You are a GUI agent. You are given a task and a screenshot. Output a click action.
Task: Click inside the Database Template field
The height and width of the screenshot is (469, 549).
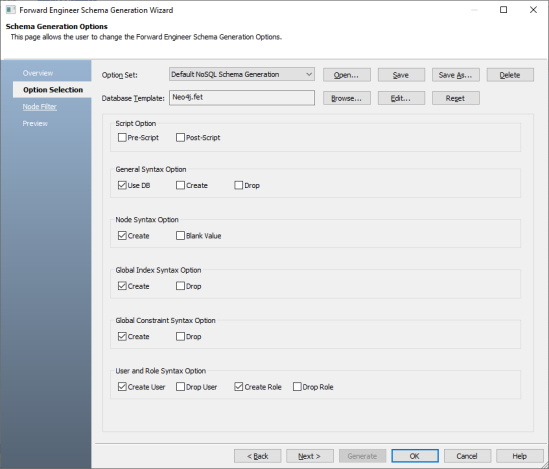coord(242,98)
